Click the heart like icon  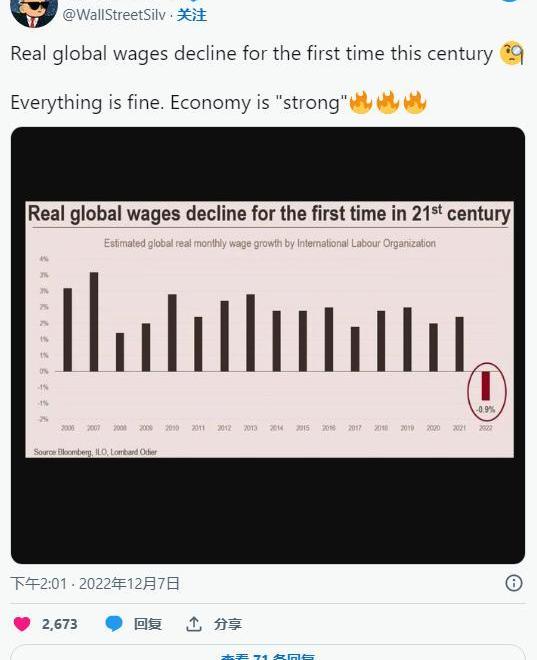click(x=22, y=623)
